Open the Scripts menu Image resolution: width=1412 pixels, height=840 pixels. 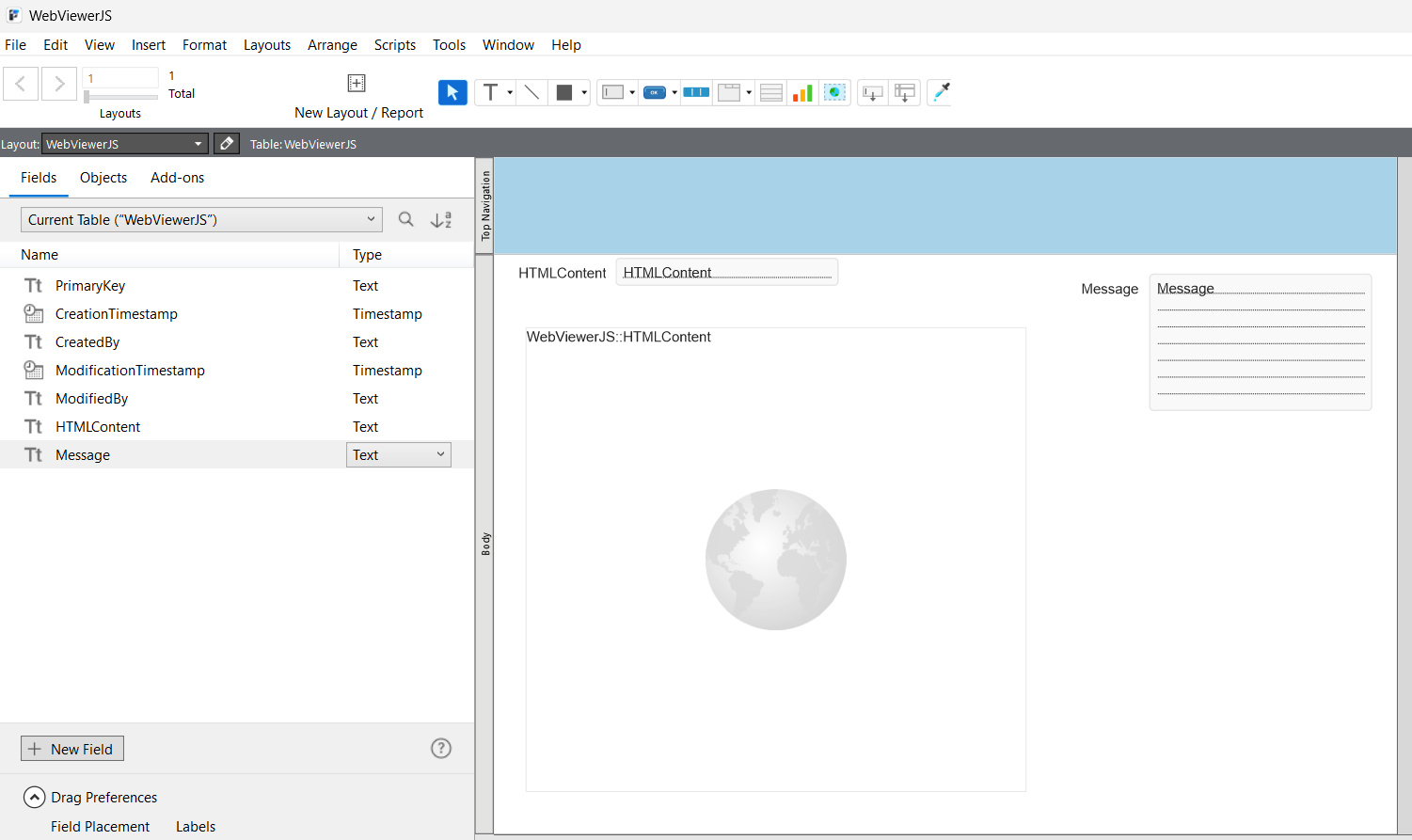click(395, 45)
